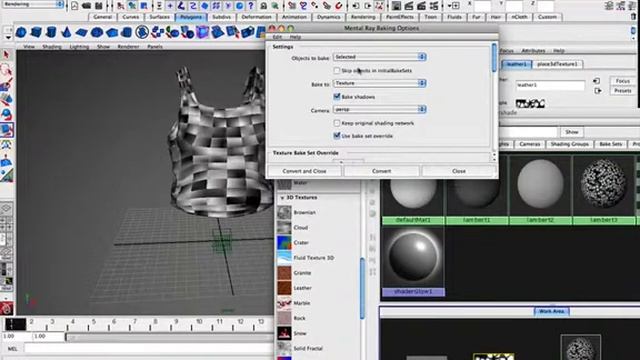Open the shelf options arrow menu
Viewport: 640px width, 360px height.
coord(8,37)
